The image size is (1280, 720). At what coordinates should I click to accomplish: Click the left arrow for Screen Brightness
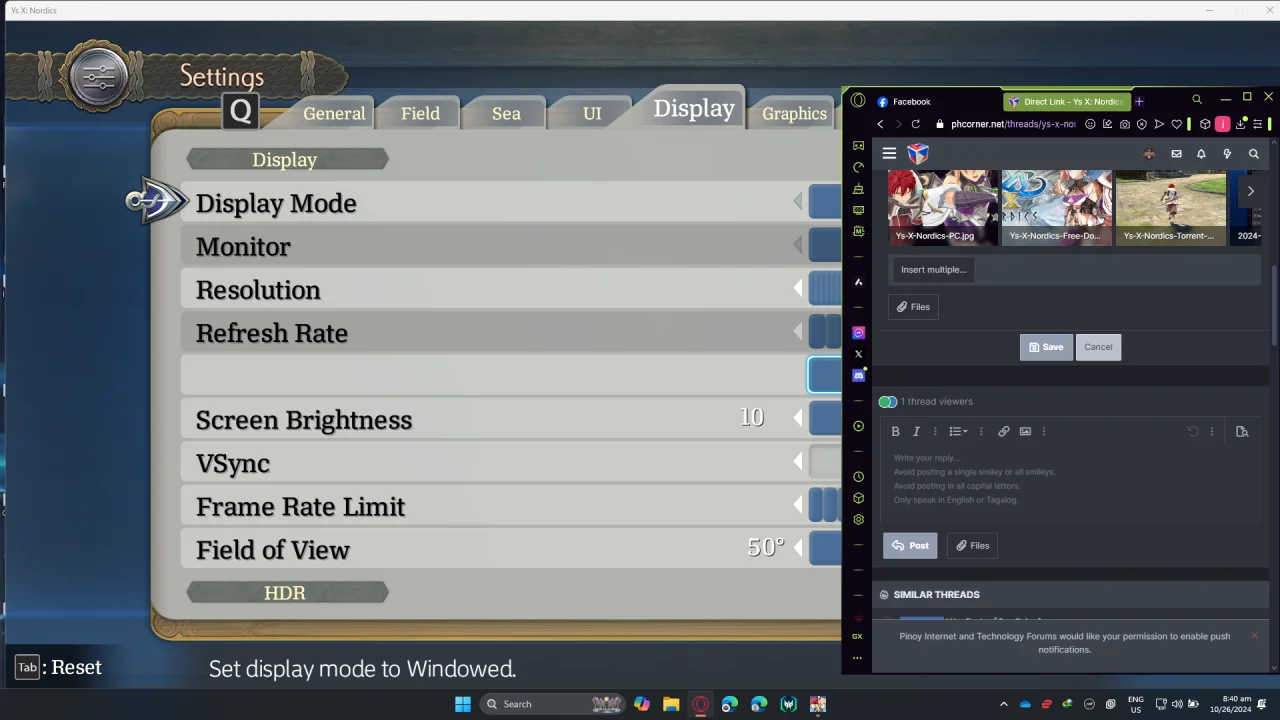(798, 420)
